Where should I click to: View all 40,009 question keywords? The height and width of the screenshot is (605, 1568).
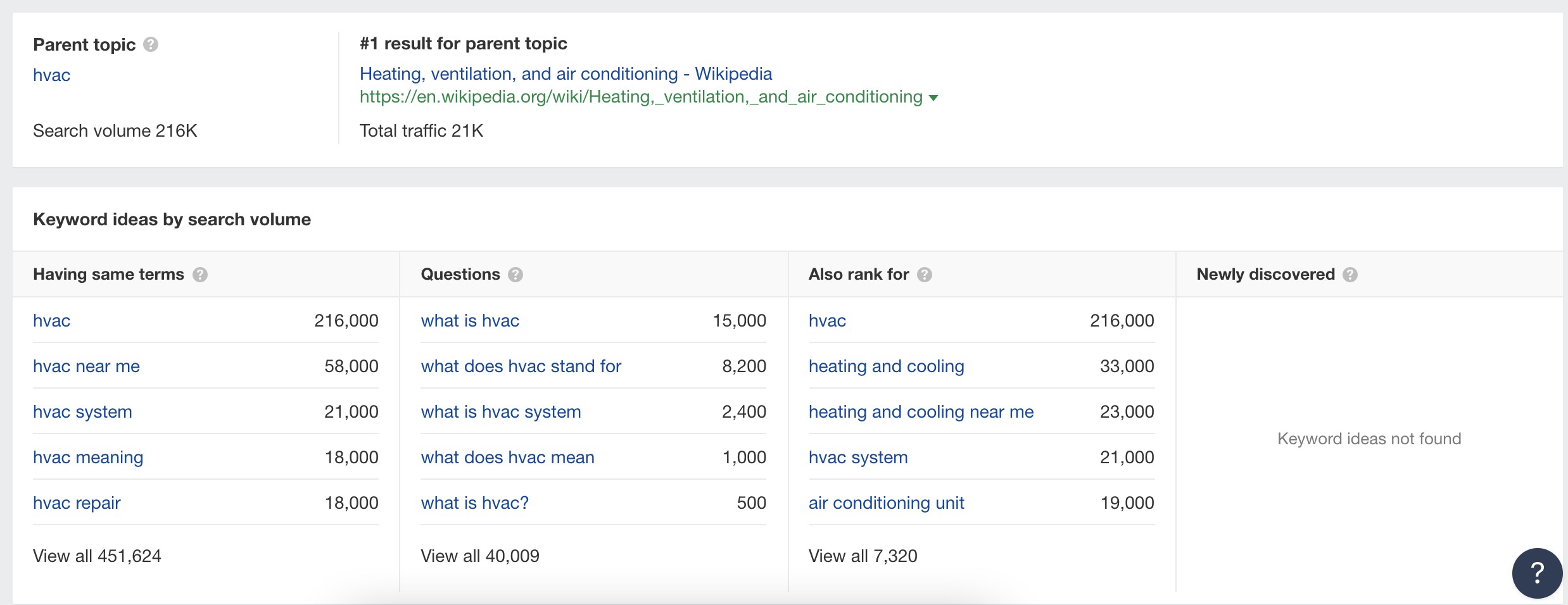(480, 556)
